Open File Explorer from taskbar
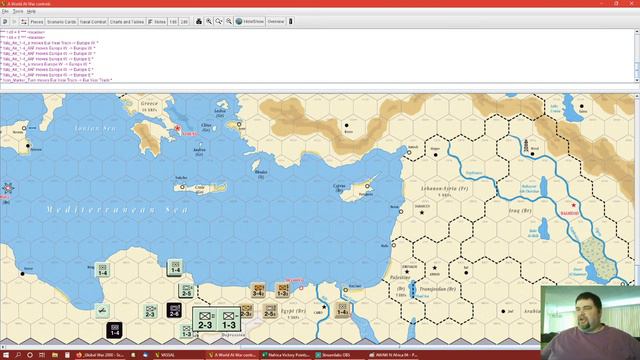The image size is (640, 360). point(55,355)
